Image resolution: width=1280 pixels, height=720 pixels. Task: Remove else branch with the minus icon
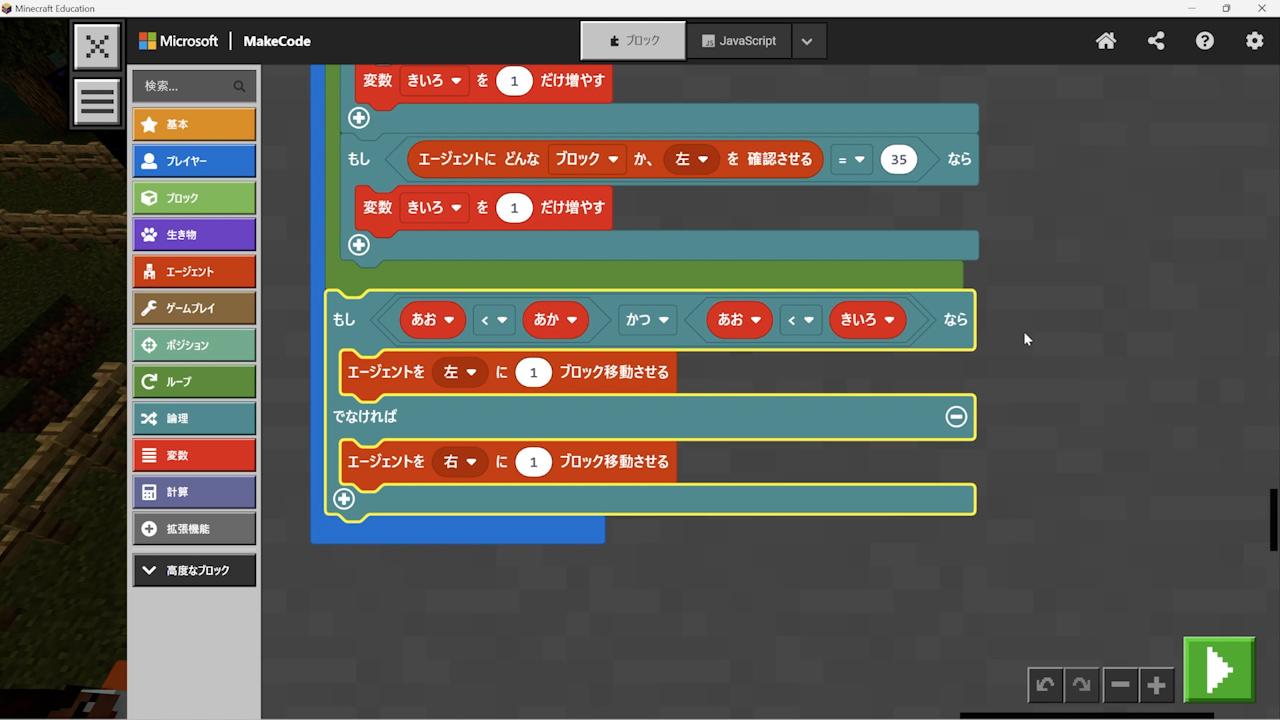click(956, 417)
